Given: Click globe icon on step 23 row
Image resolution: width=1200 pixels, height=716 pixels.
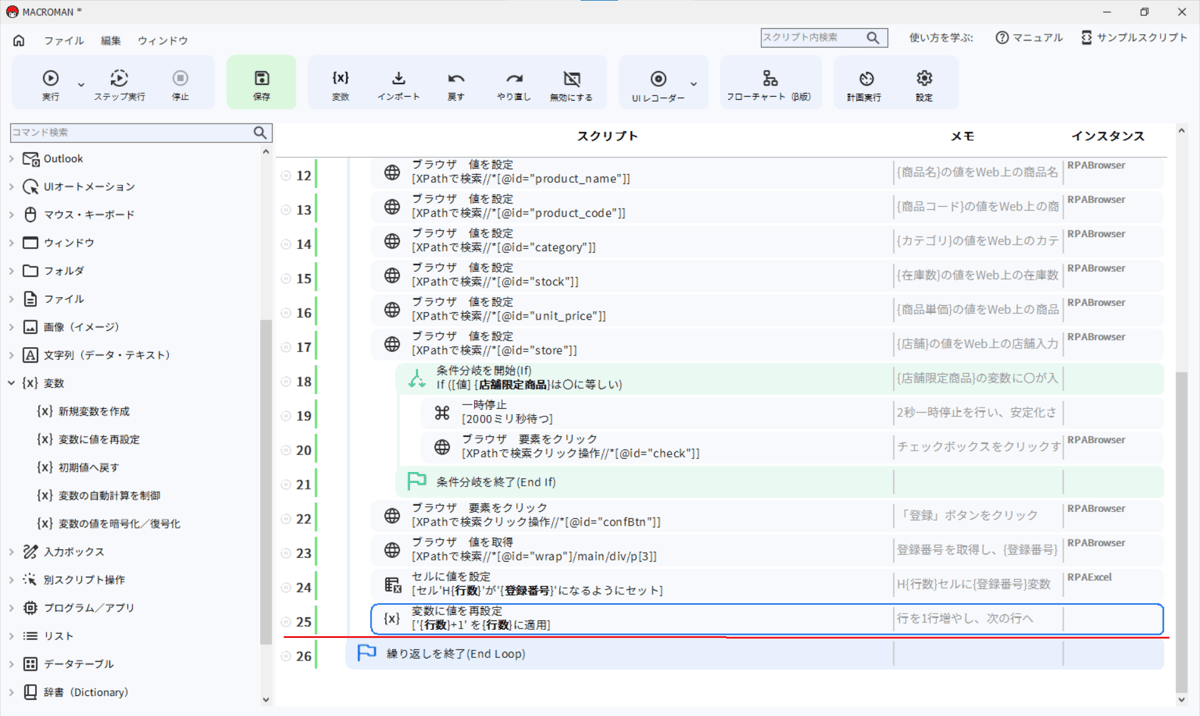Looking at the screenshot, I should [x=392, y=550].
